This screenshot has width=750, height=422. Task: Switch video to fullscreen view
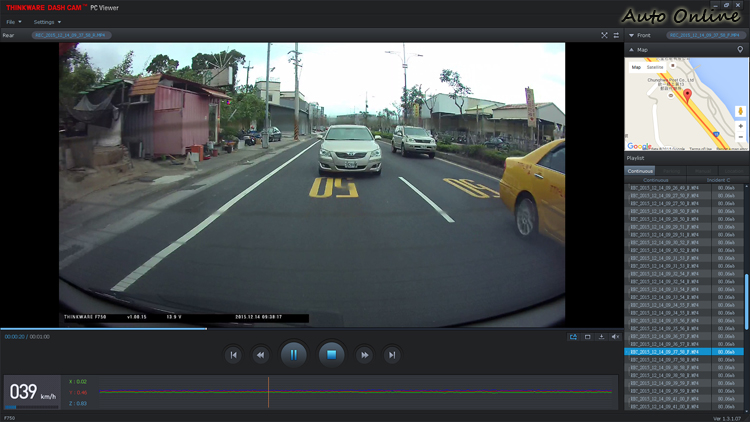click(604, 35)
